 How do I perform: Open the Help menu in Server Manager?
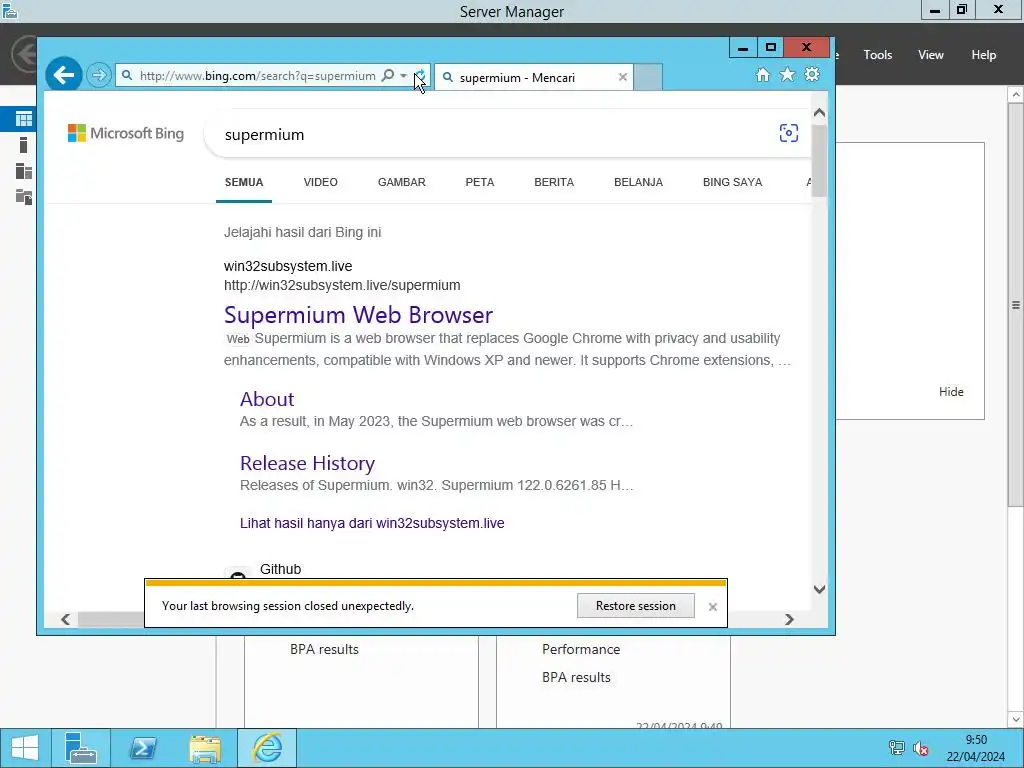(984, 55)
